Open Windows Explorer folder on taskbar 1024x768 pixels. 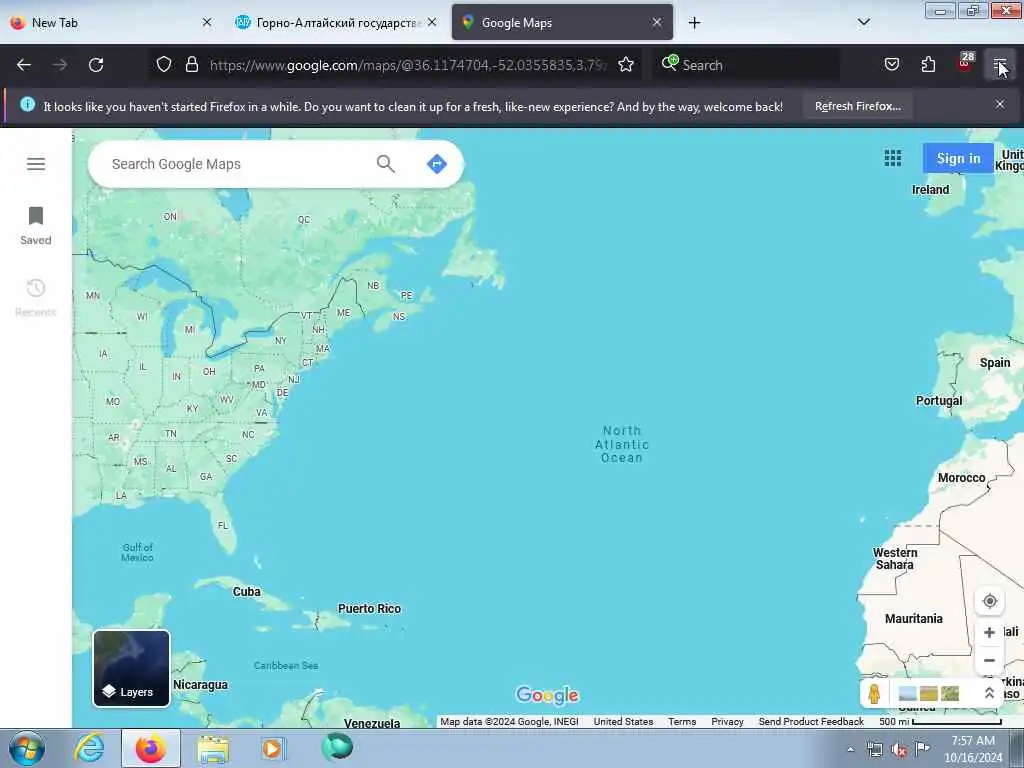coord(213,748)
